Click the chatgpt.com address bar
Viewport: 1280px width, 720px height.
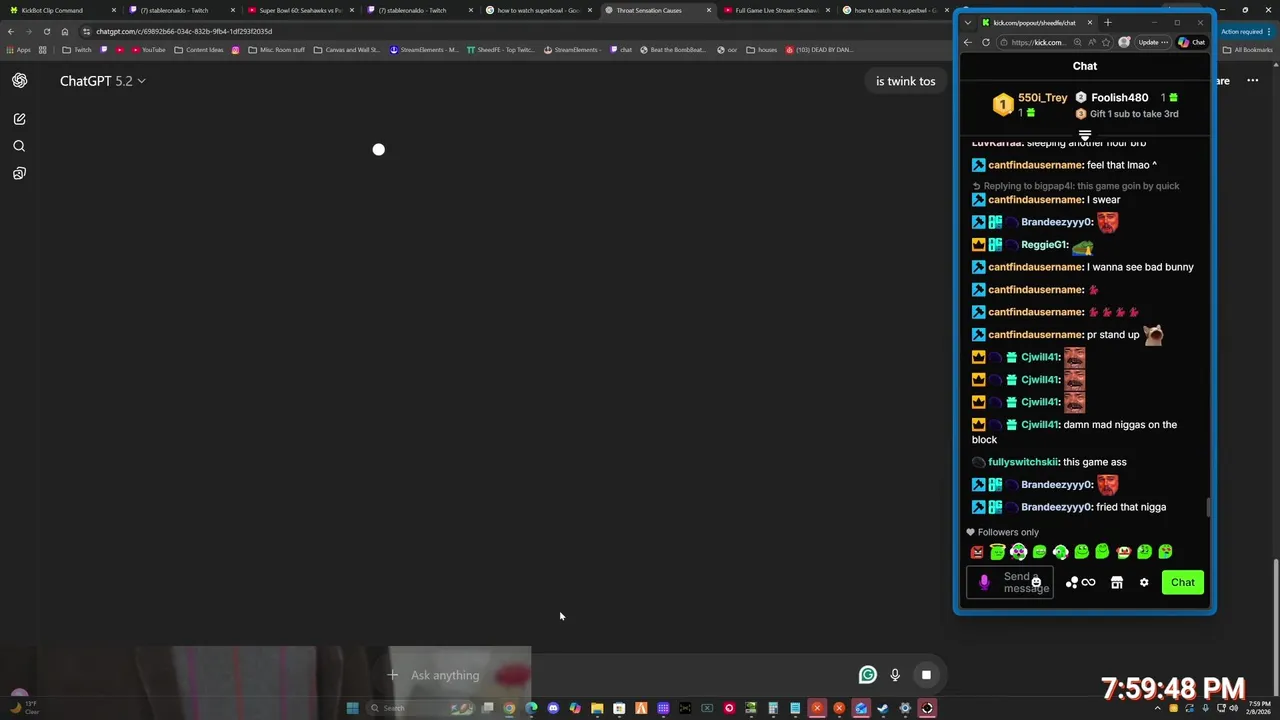click(x=500, y=31)
